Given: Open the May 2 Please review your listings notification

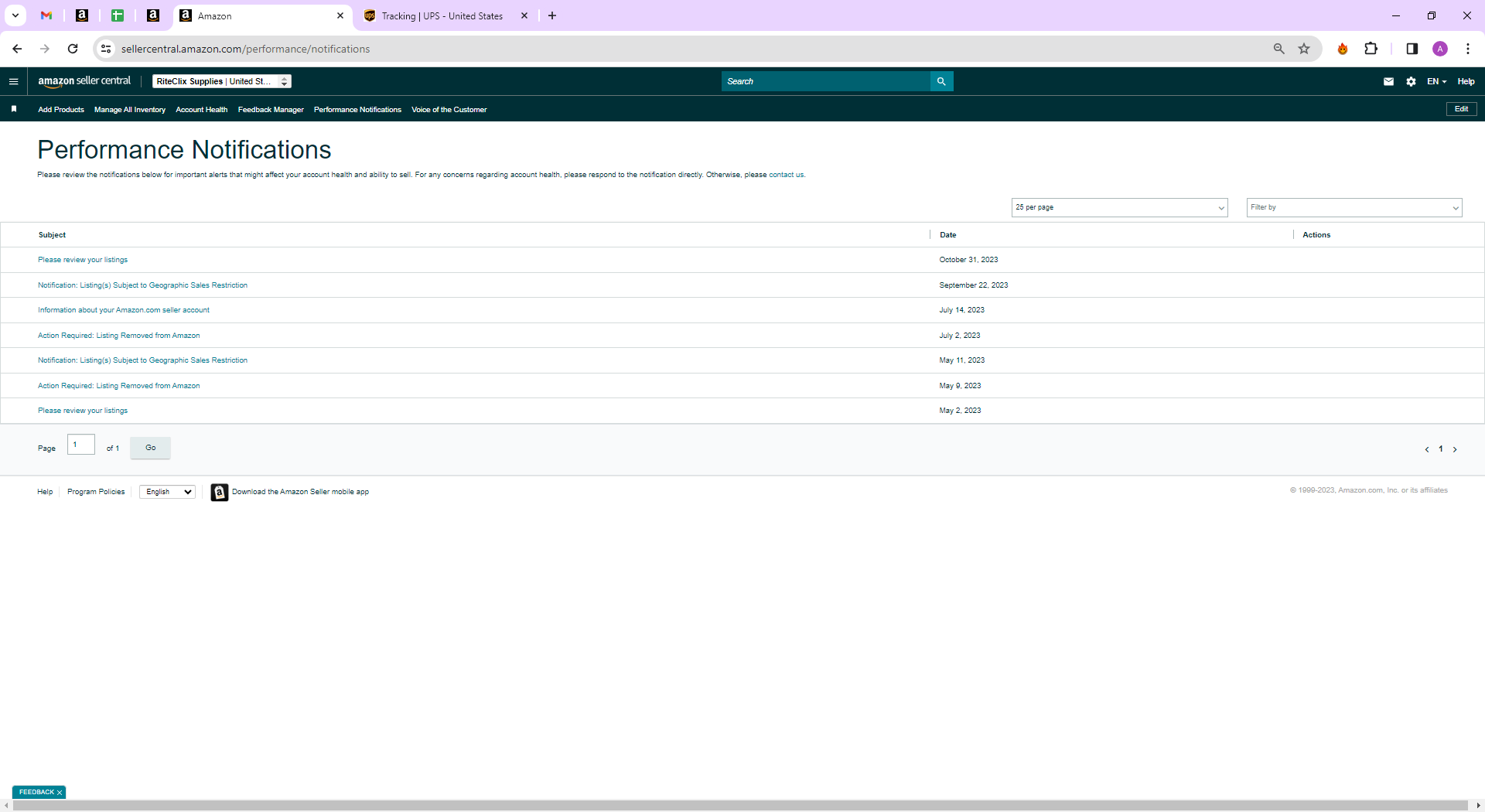Looking at the screenshot, I should 83,411.
